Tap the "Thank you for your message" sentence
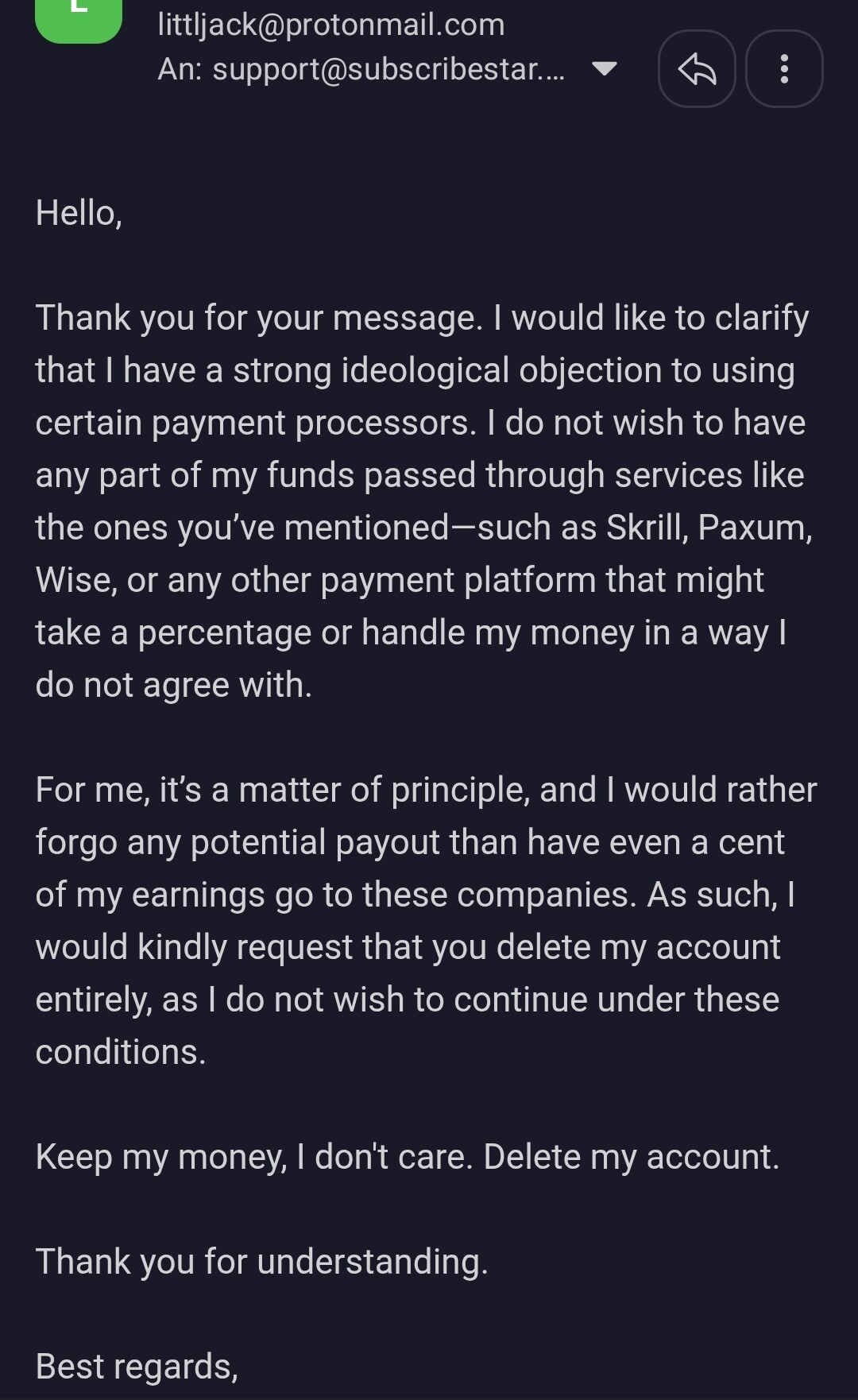This screenshot has width=858, height=1400. click(259, 318)
